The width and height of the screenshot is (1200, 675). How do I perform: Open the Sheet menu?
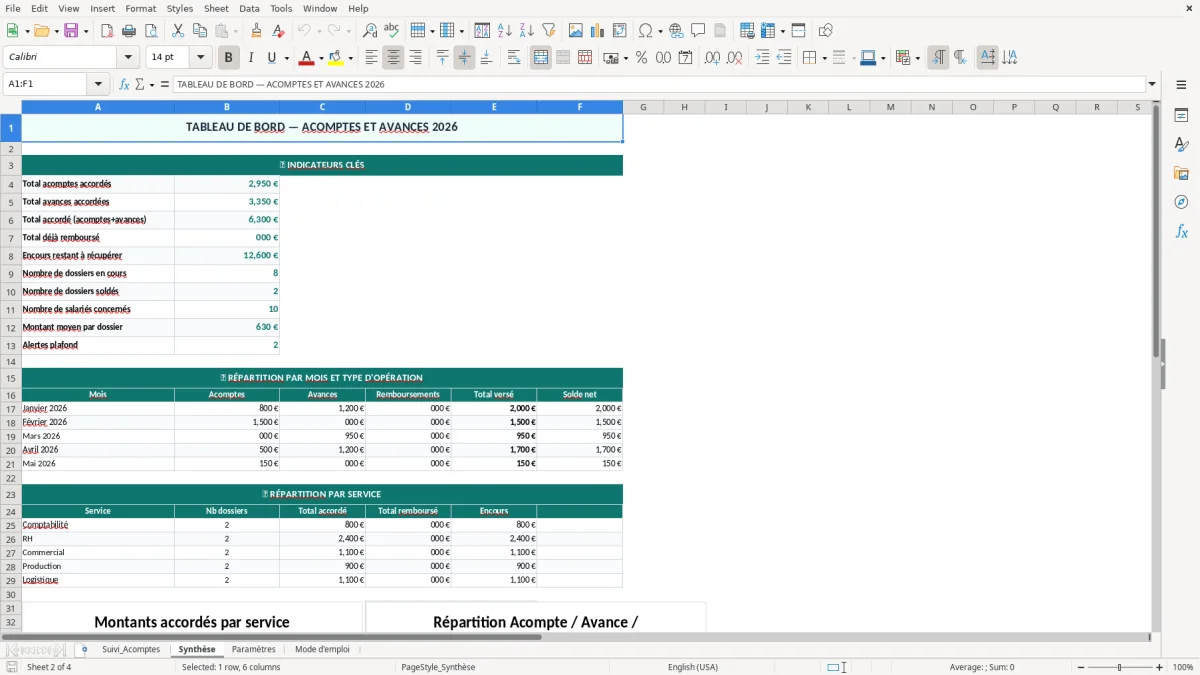click(x=216, y=8)
